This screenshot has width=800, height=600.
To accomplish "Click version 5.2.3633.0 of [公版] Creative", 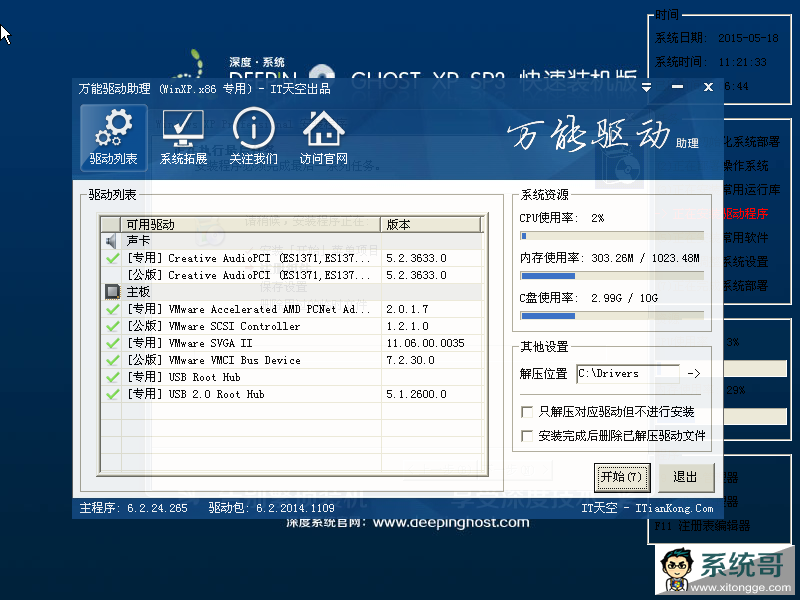I will pyautogui.click(x=416, y=275).
